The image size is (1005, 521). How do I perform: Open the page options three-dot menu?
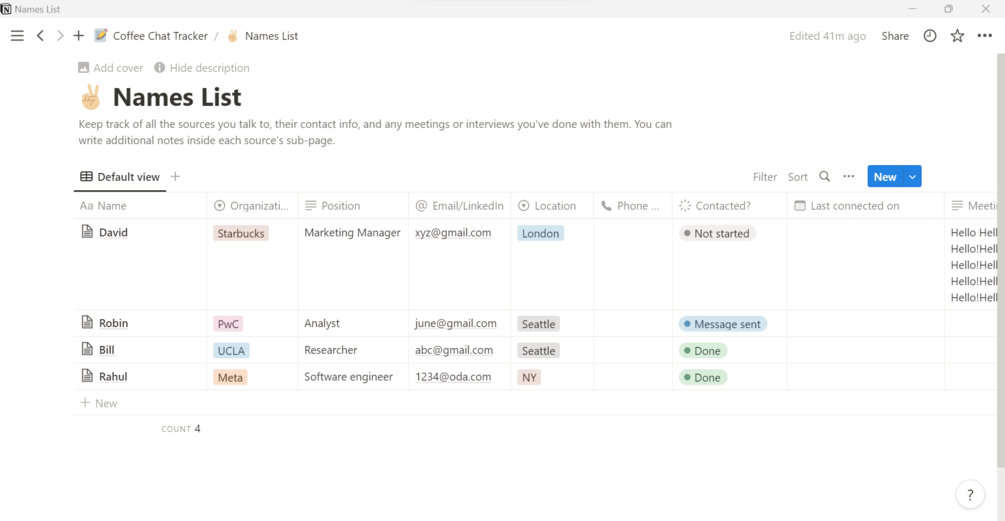985,36
